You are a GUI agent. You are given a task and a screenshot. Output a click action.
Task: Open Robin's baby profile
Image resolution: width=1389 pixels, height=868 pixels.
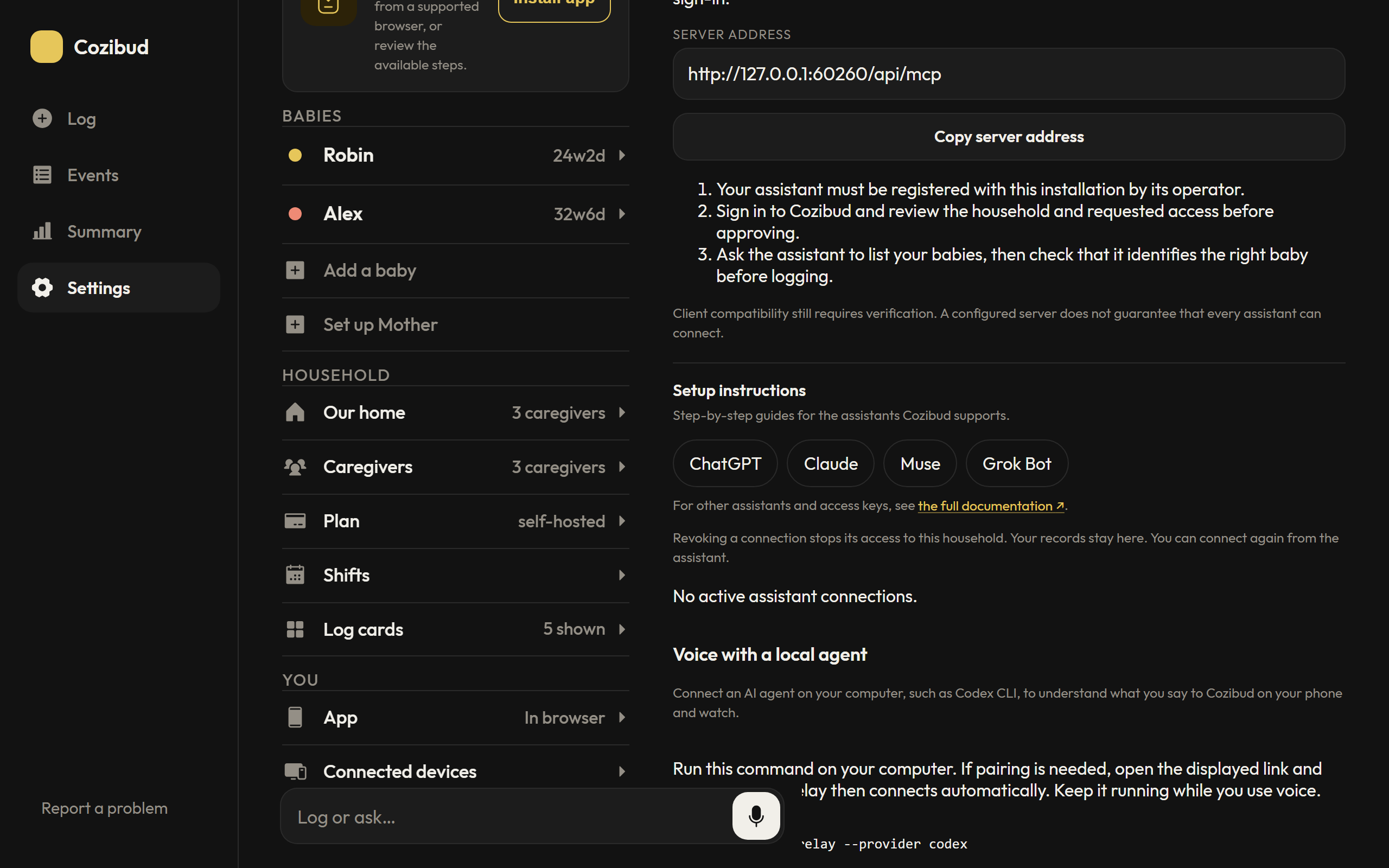coord(456,155)
